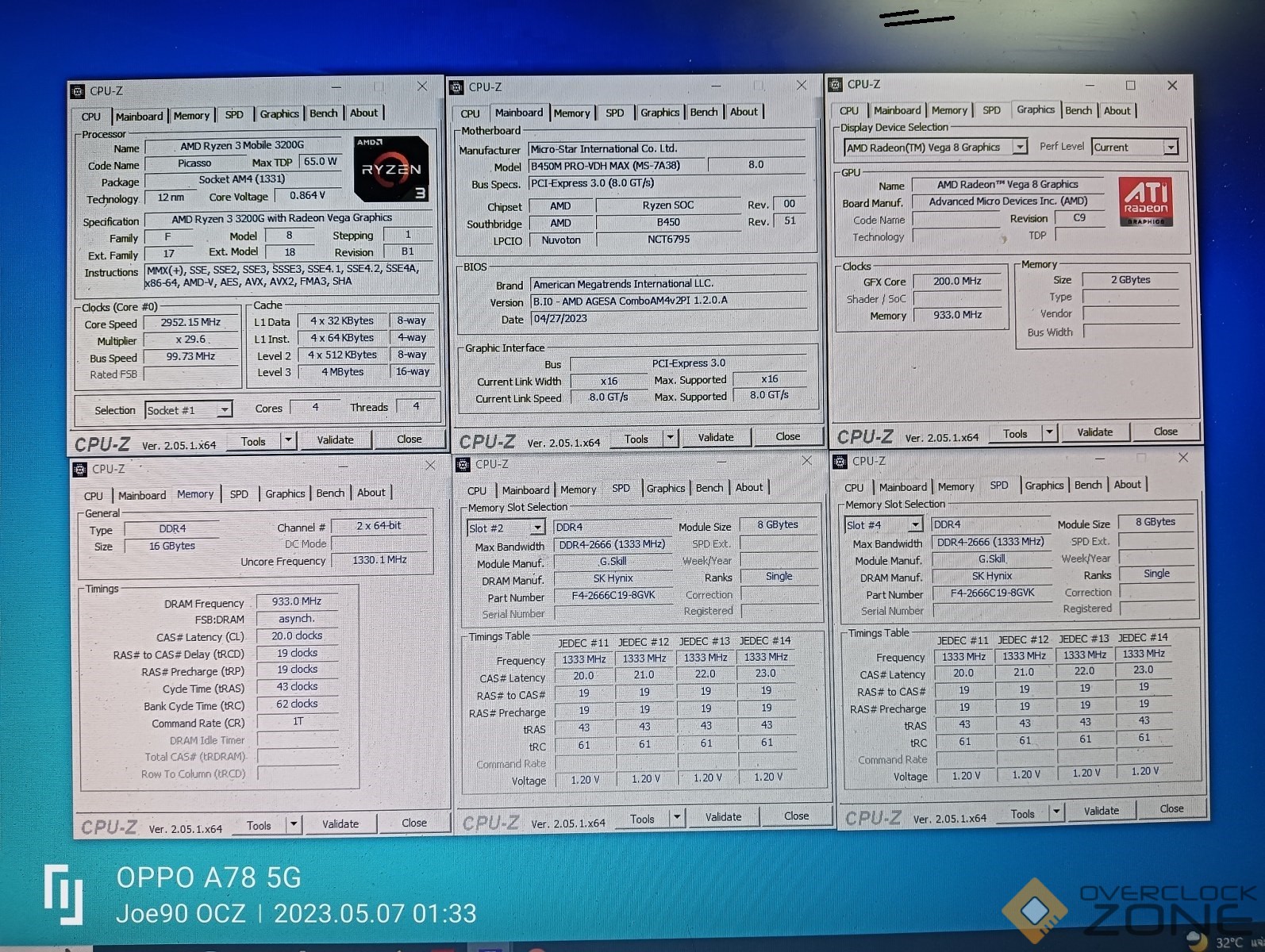Switch to the Bench tab in the processor window
This screenshot has width=1265, height=952.
coord(323,114)
